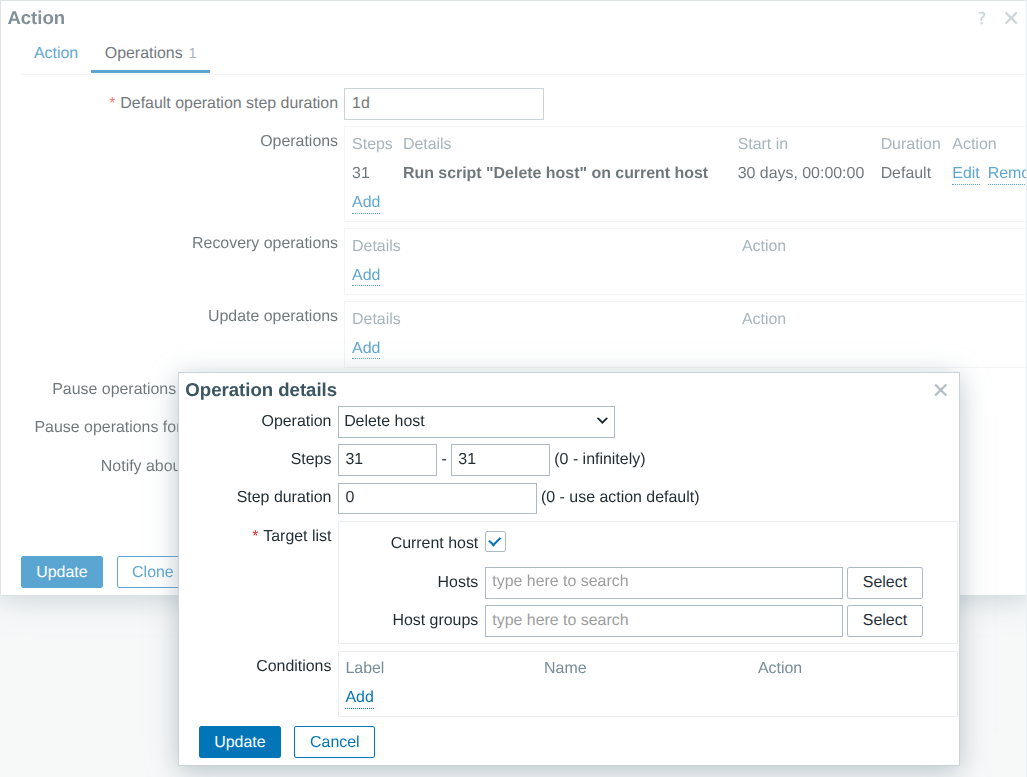The height and width of the screenshot is (777, 1027).
Task: Close the Operation details dialog
Action: [x=940, y=390]
